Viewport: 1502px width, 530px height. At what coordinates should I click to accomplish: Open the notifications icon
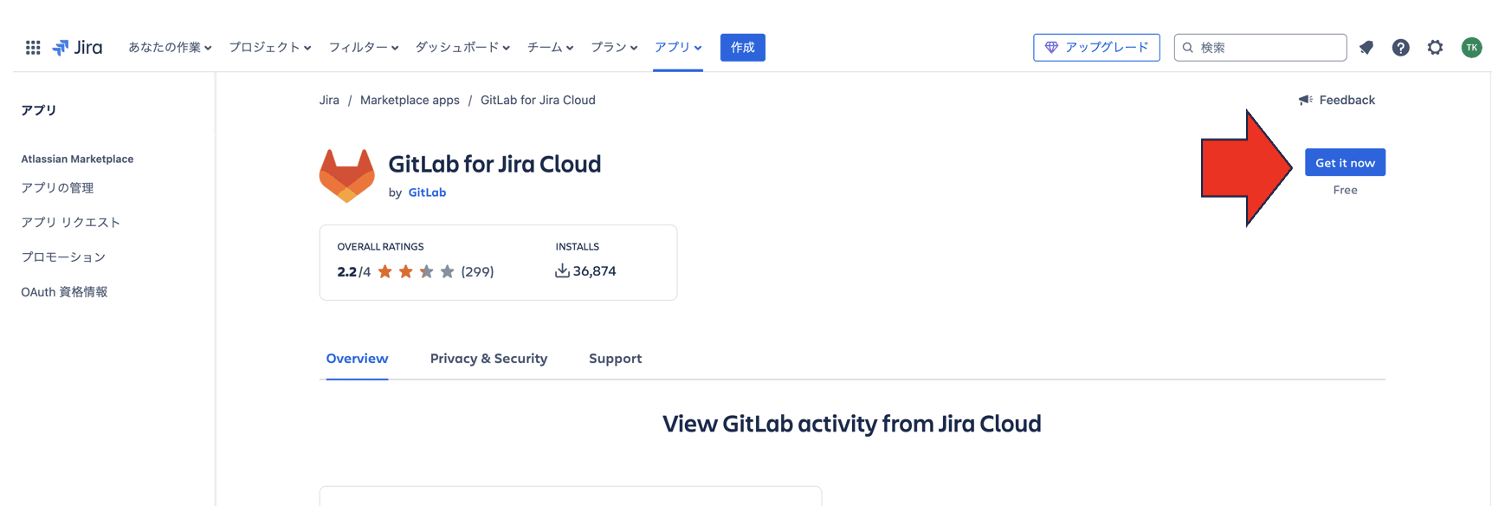coord(1366,47)
